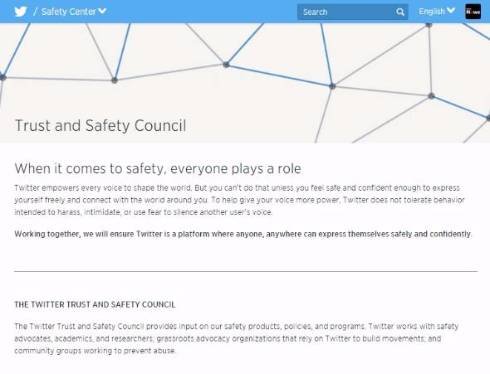Click the network graphic banner image

245,83
